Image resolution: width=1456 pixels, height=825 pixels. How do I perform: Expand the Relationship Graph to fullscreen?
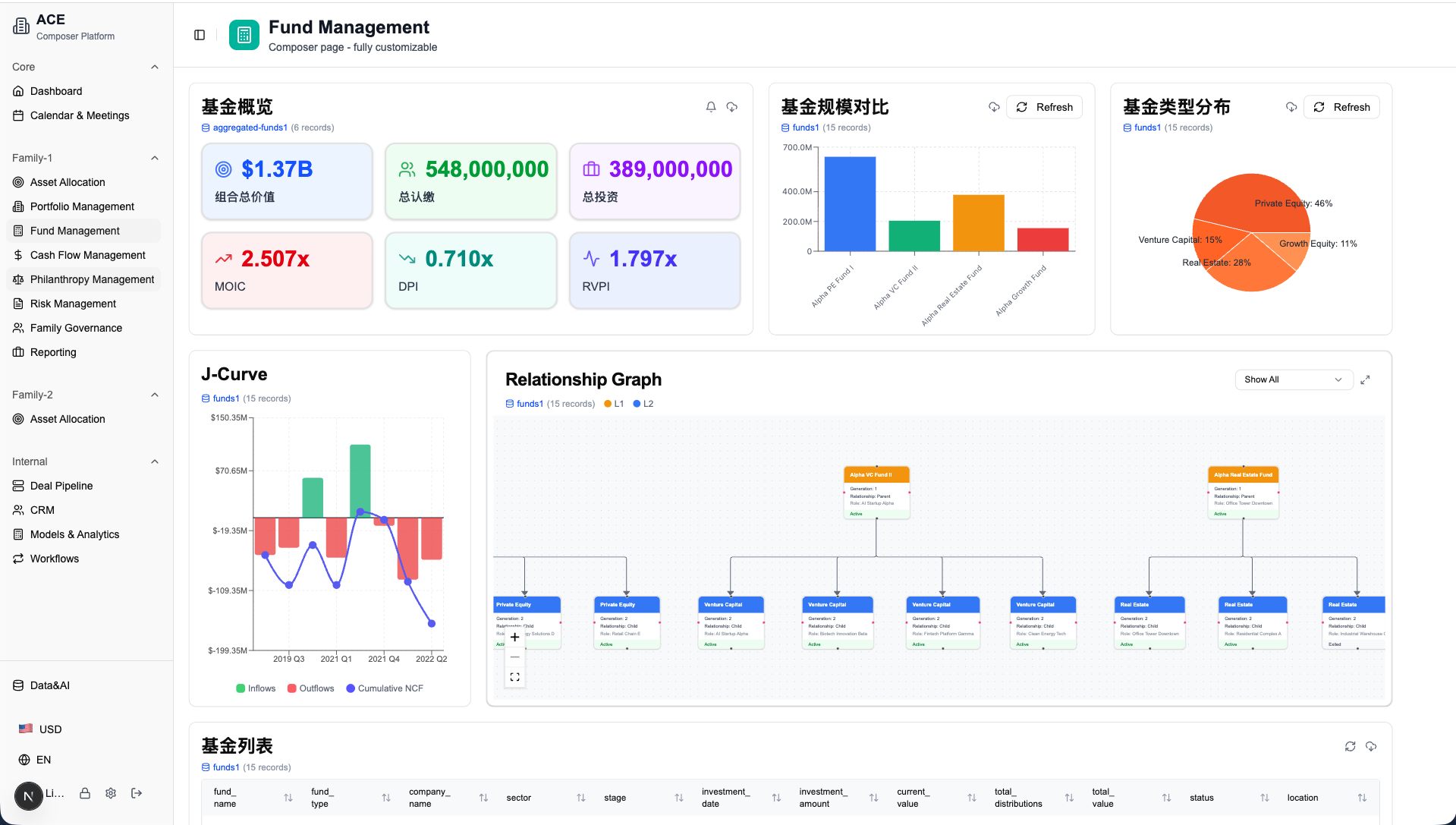pos(1365,379)
